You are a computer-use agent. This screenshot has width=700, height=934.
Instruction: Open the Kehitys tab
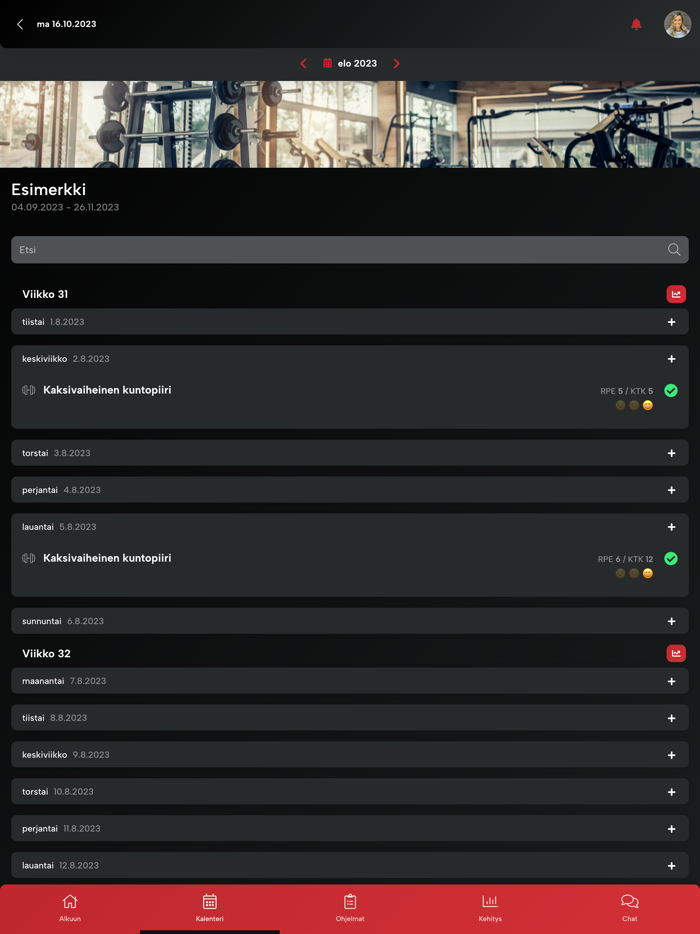click(x=490, y=907)
